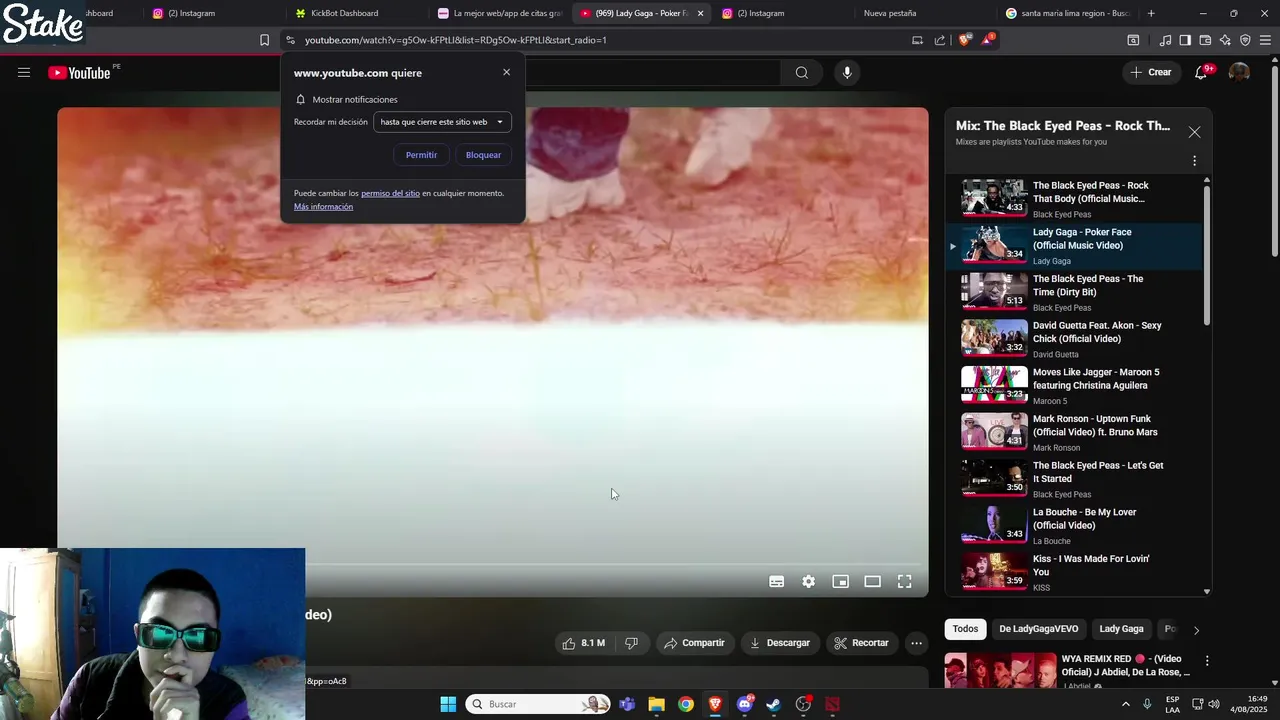Screen dimensions: 1280x720
Task: Click the Crear button
Action: (x=1150, y=72)
